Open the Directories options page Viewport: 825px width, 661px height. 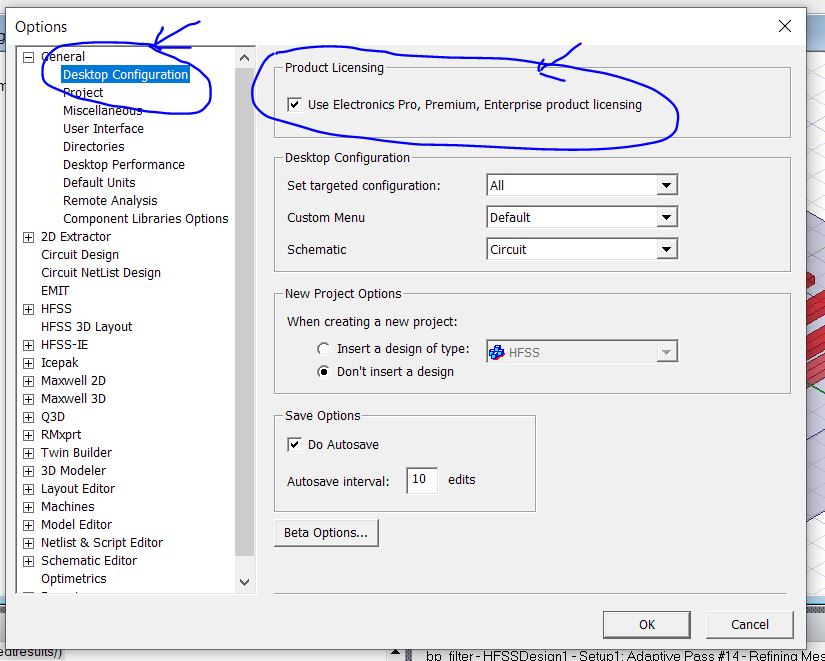94,146
